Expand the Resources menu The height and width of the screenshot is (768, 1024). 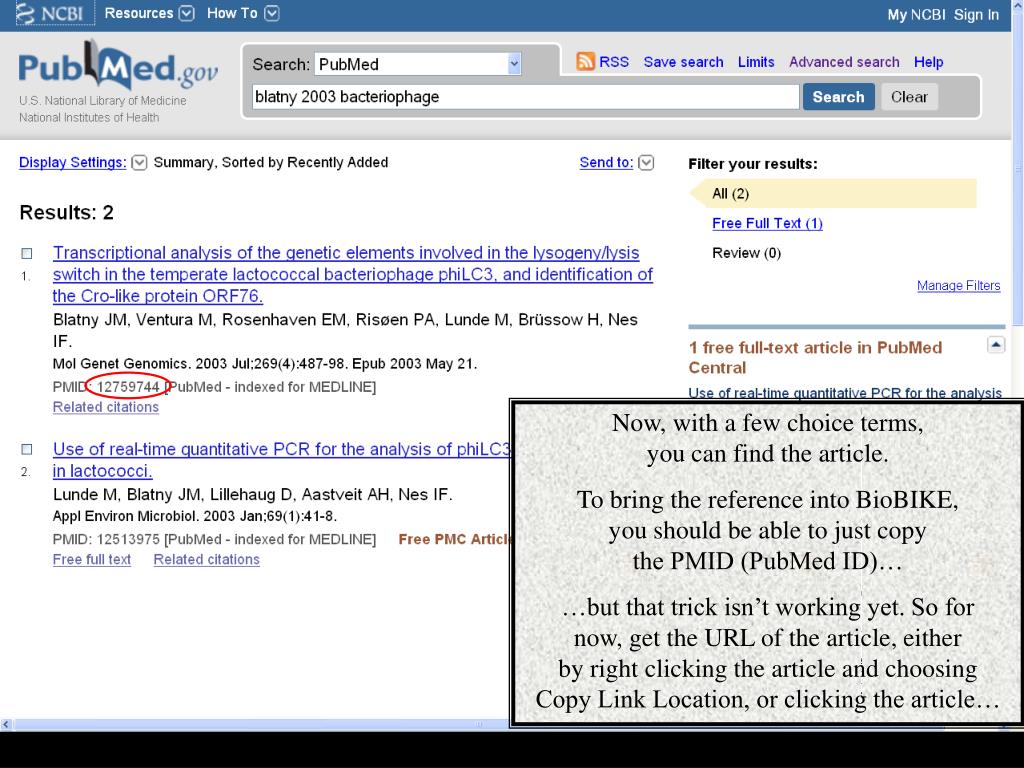coord(187,13)
